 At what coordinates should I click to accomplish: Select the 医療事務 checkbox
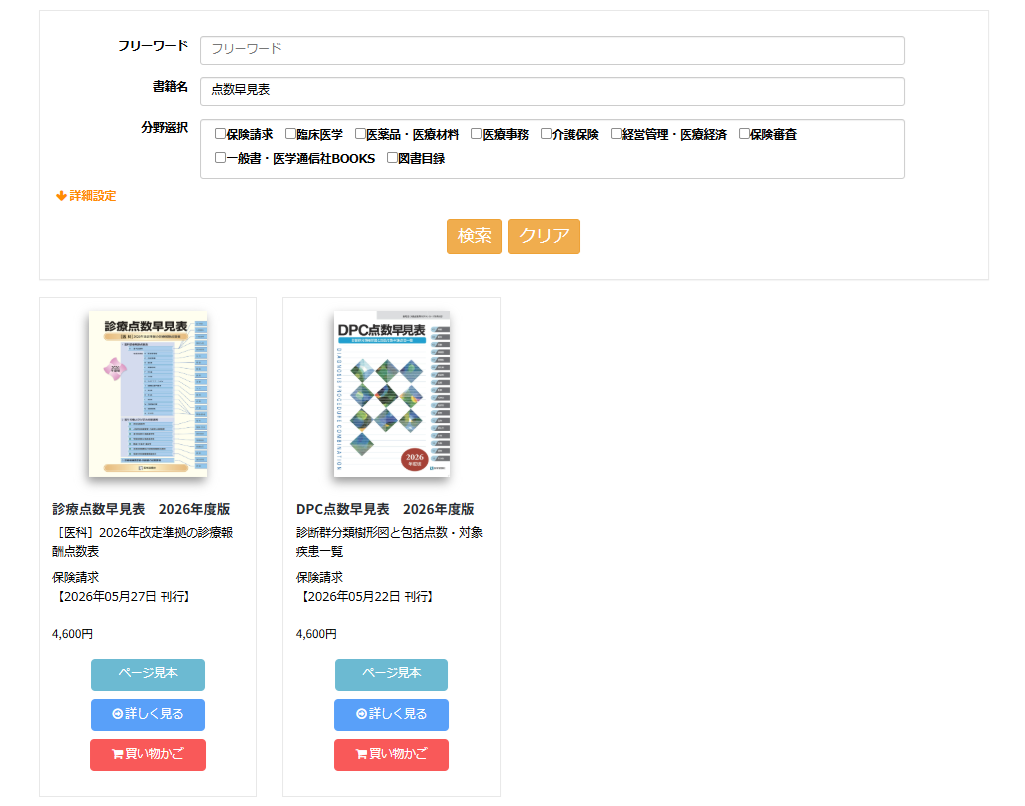tap(477, 134)
